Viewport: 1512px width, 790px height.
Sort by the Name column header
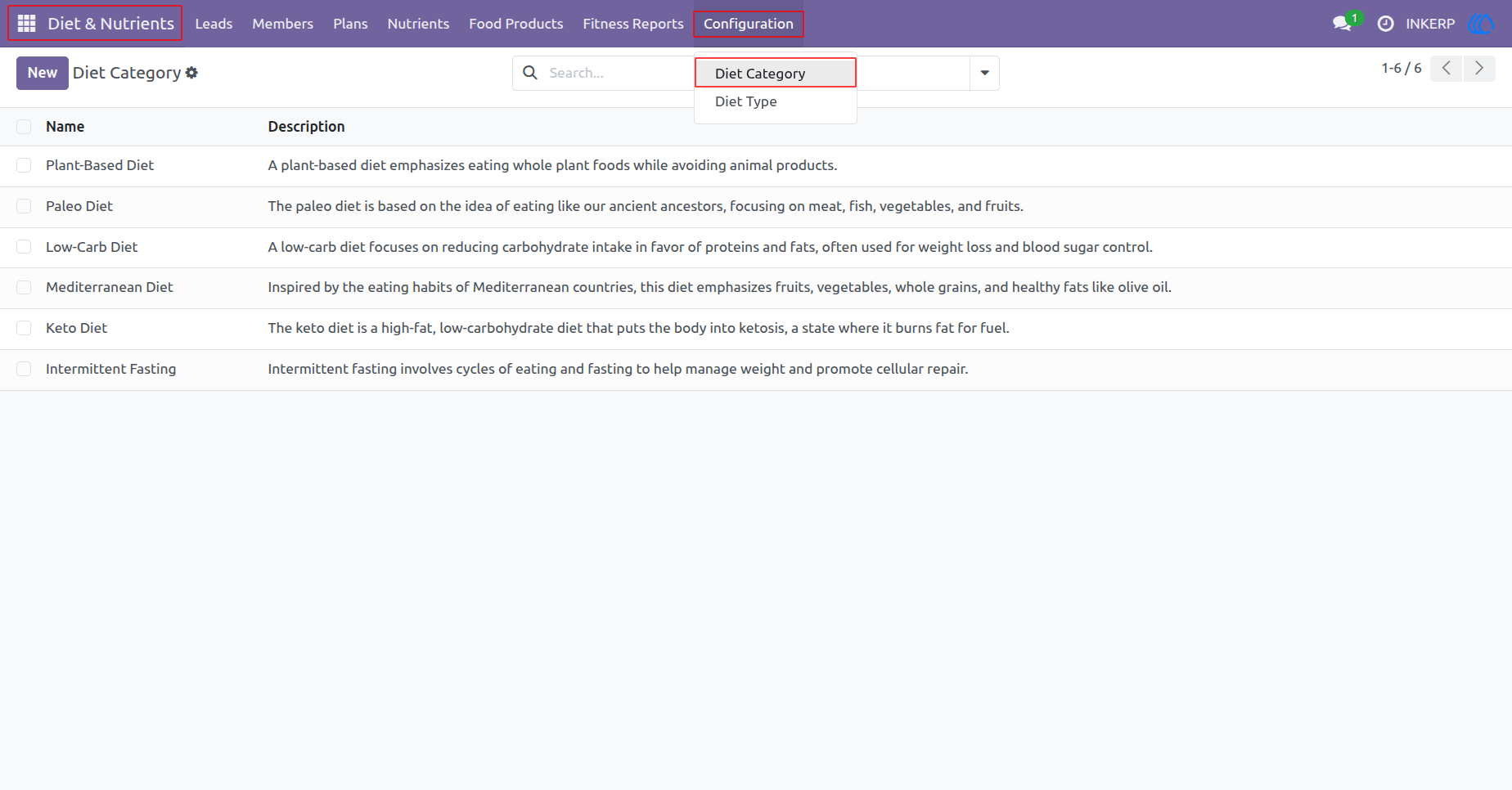[65, 127]
